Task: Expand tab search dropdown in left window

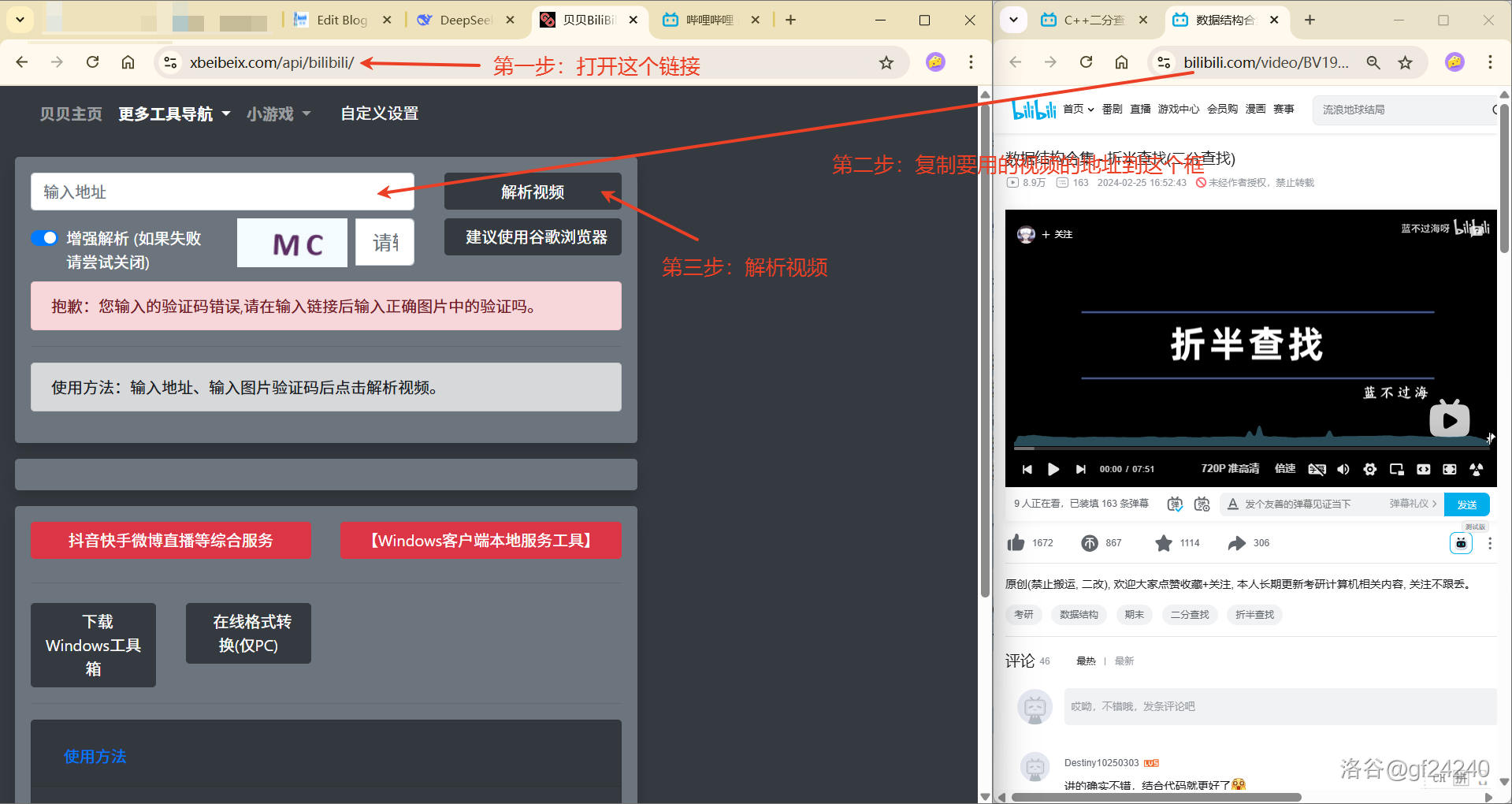Action: pos(20,20)
